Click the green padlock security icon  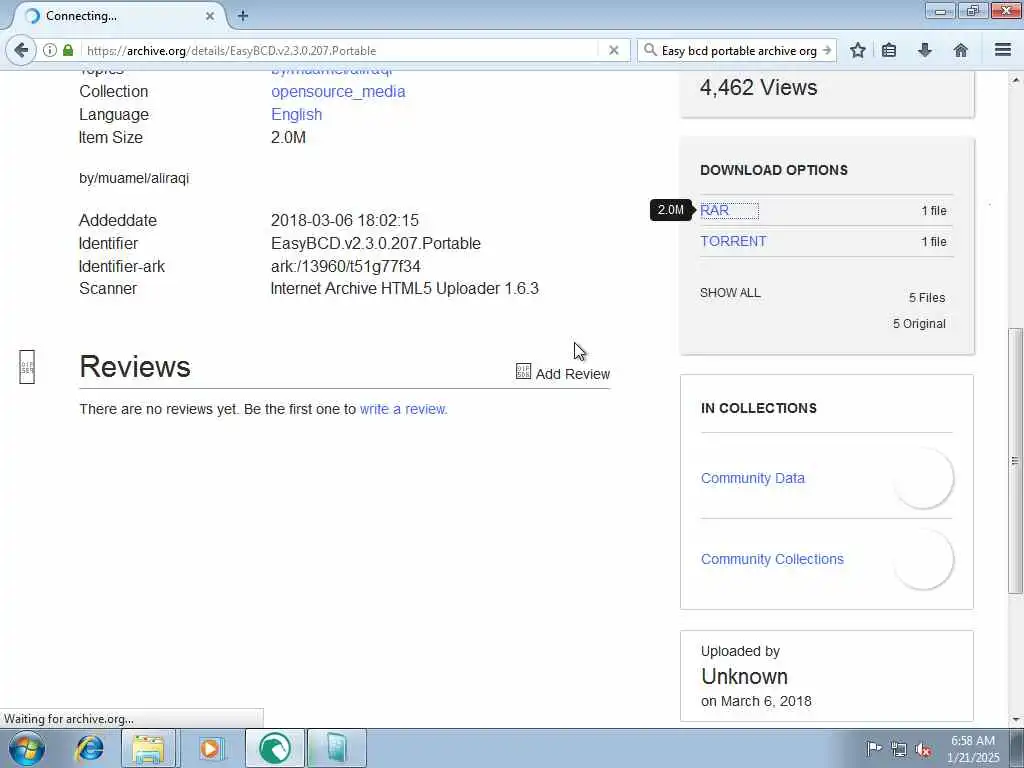67,50
